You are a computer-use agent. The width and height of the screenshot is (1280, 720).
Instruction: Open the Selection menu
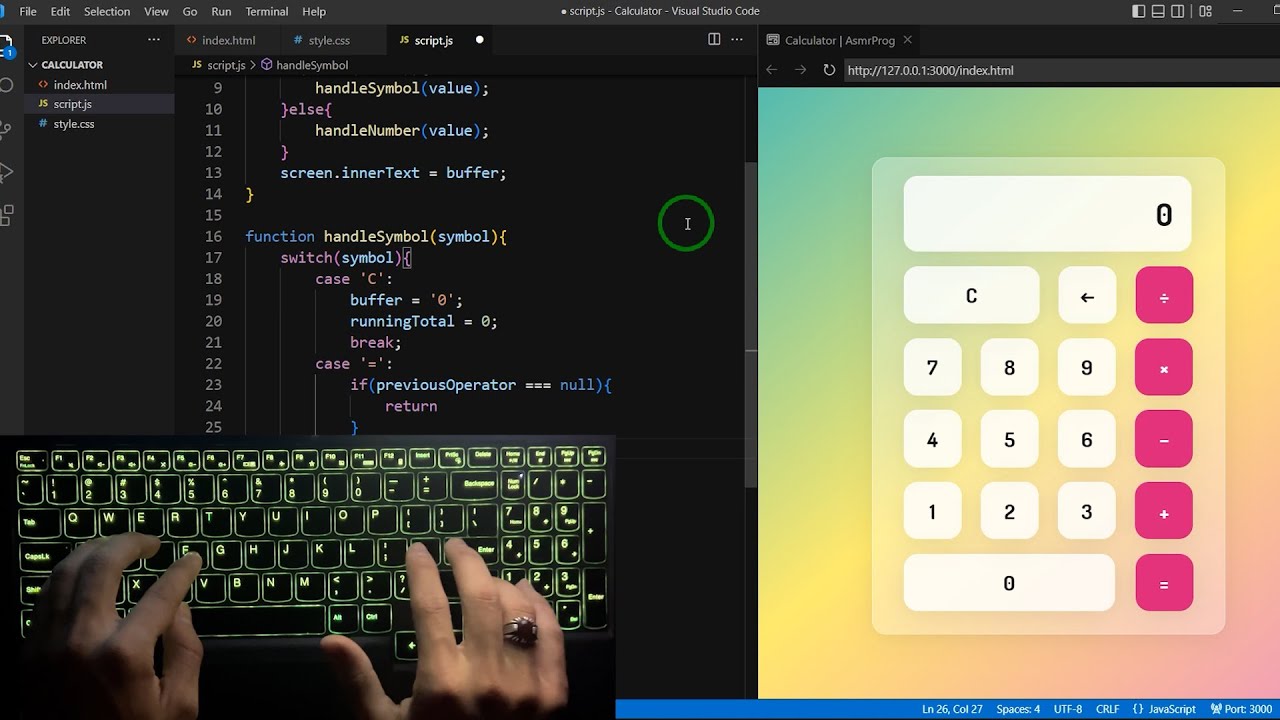point(107,11)
